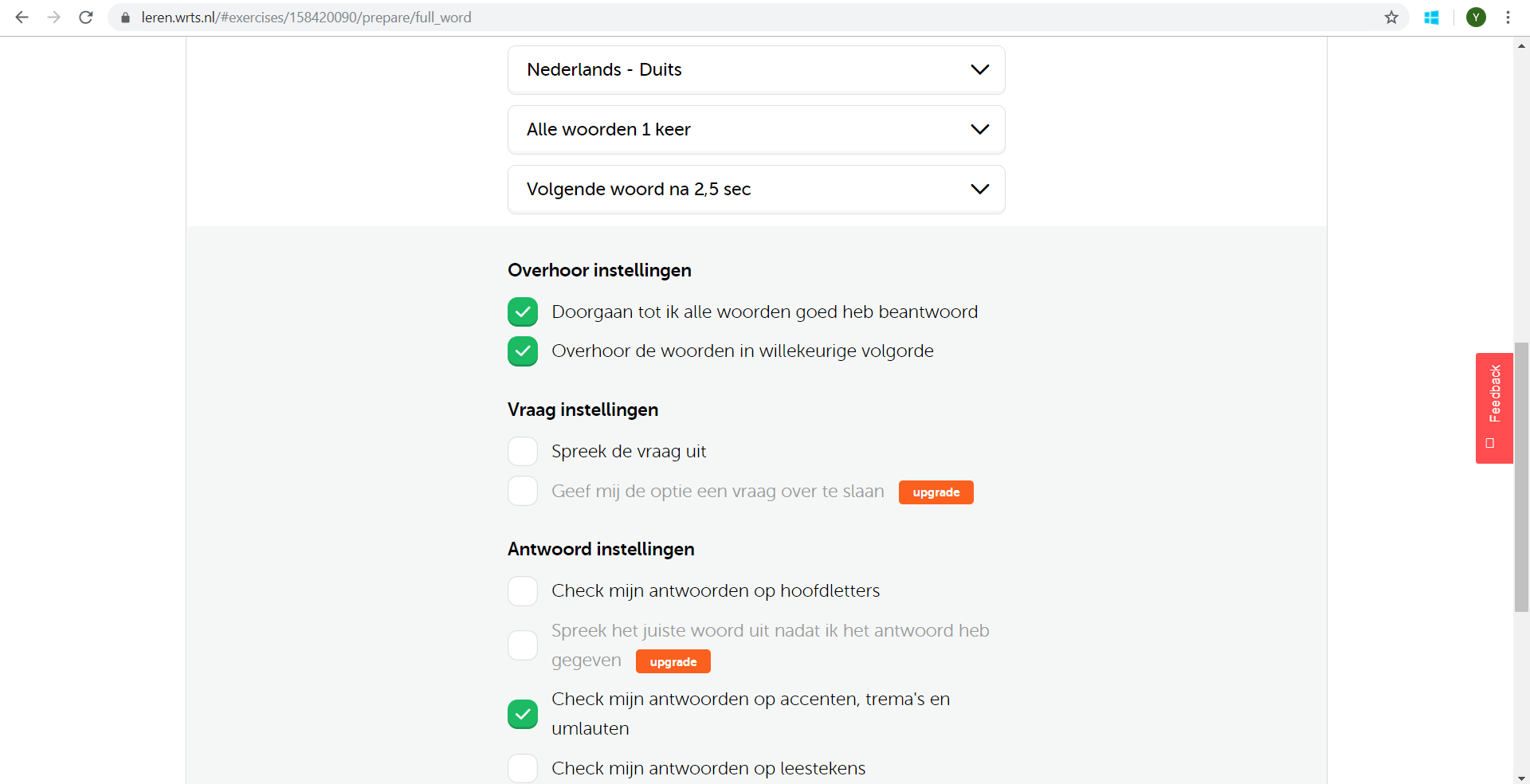1530x784 pixels.
Task: Click chevron of Nederlands - Duits selector
Action: 980,70
